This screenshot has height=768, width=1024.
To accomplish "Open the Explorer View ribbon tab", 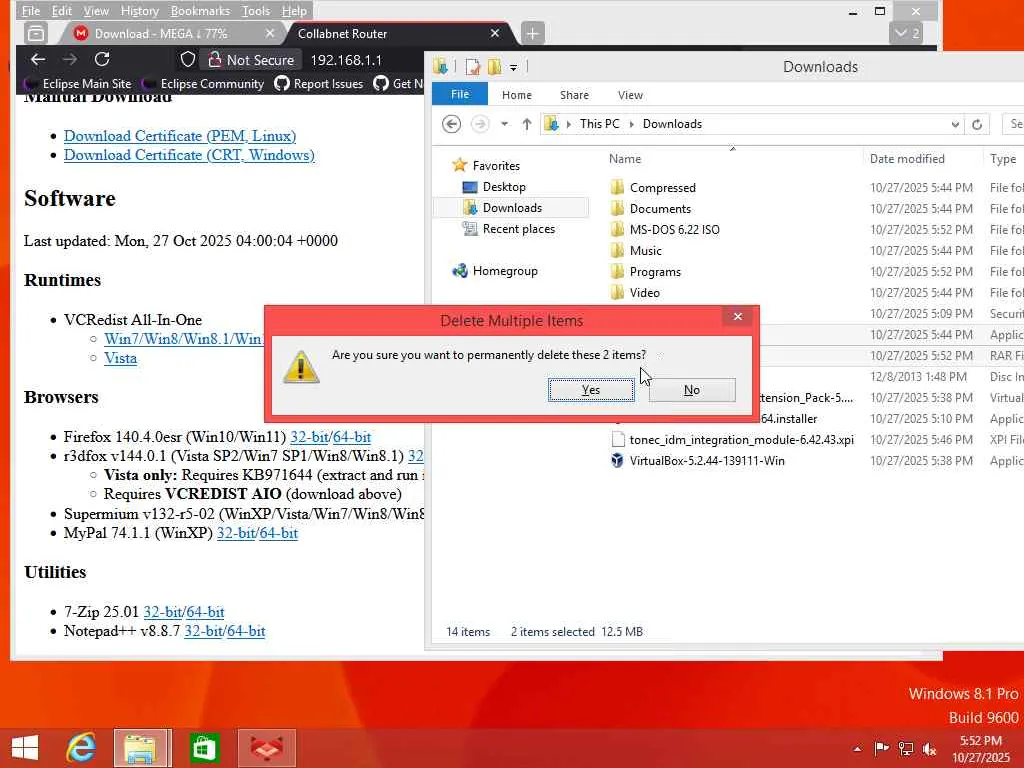I will pyautogui.click(x=630, y=95).
